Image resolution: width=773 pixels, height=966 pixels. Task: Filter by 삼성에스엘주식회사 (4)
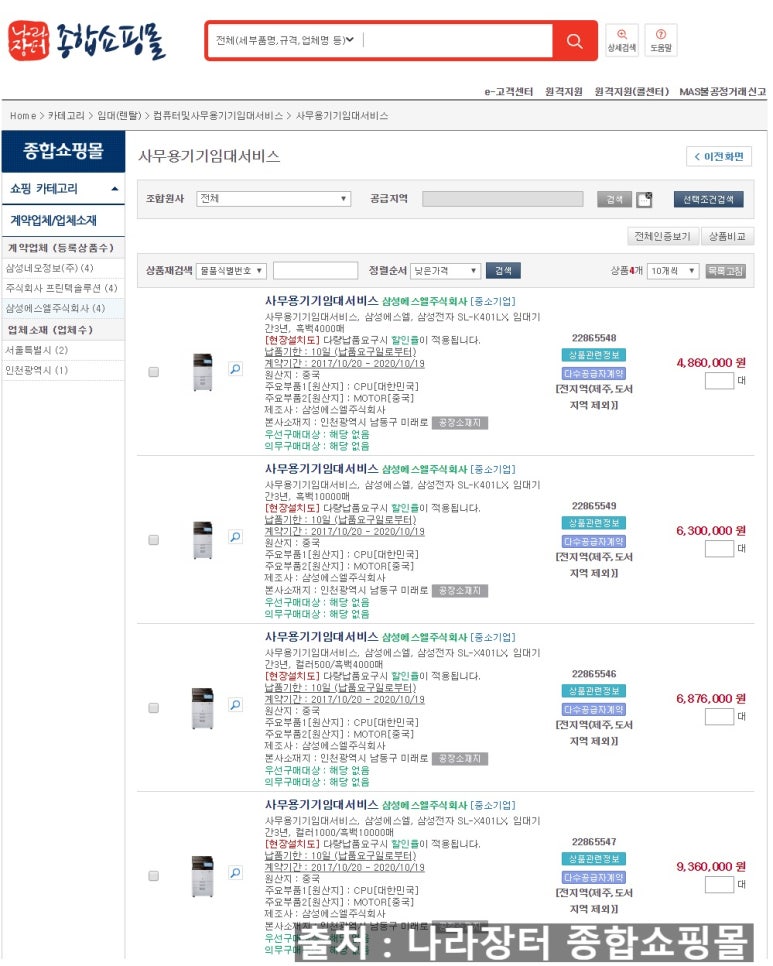pos(55,308)
